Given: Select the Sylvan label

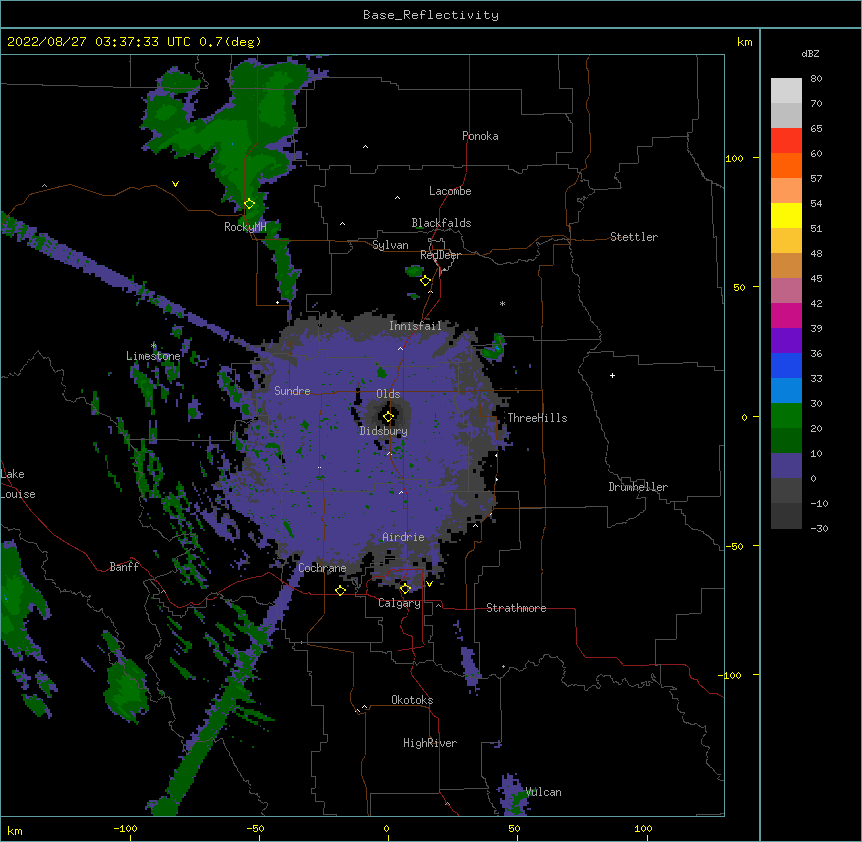Looking at the screenshot, I should pyautogui.click(x=390, y=245).
